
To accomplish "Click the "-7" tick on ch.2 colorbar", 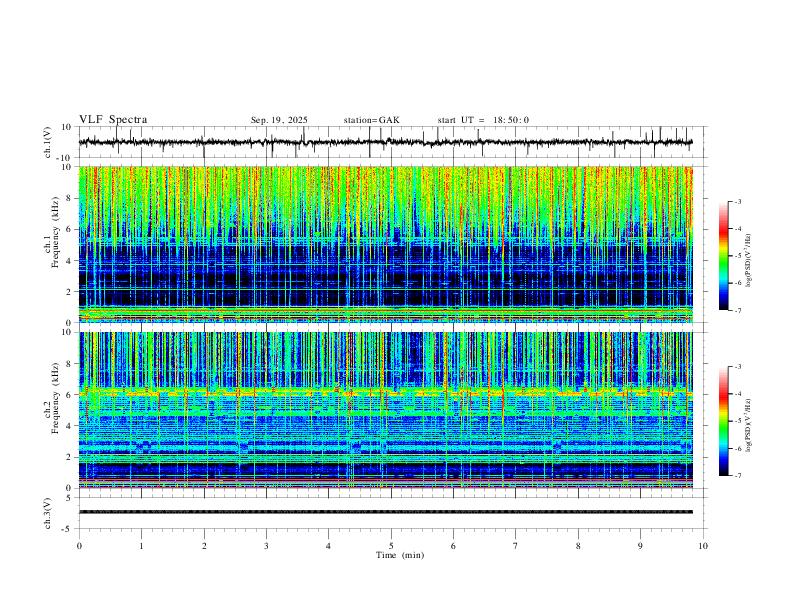I will click(737, 476).
